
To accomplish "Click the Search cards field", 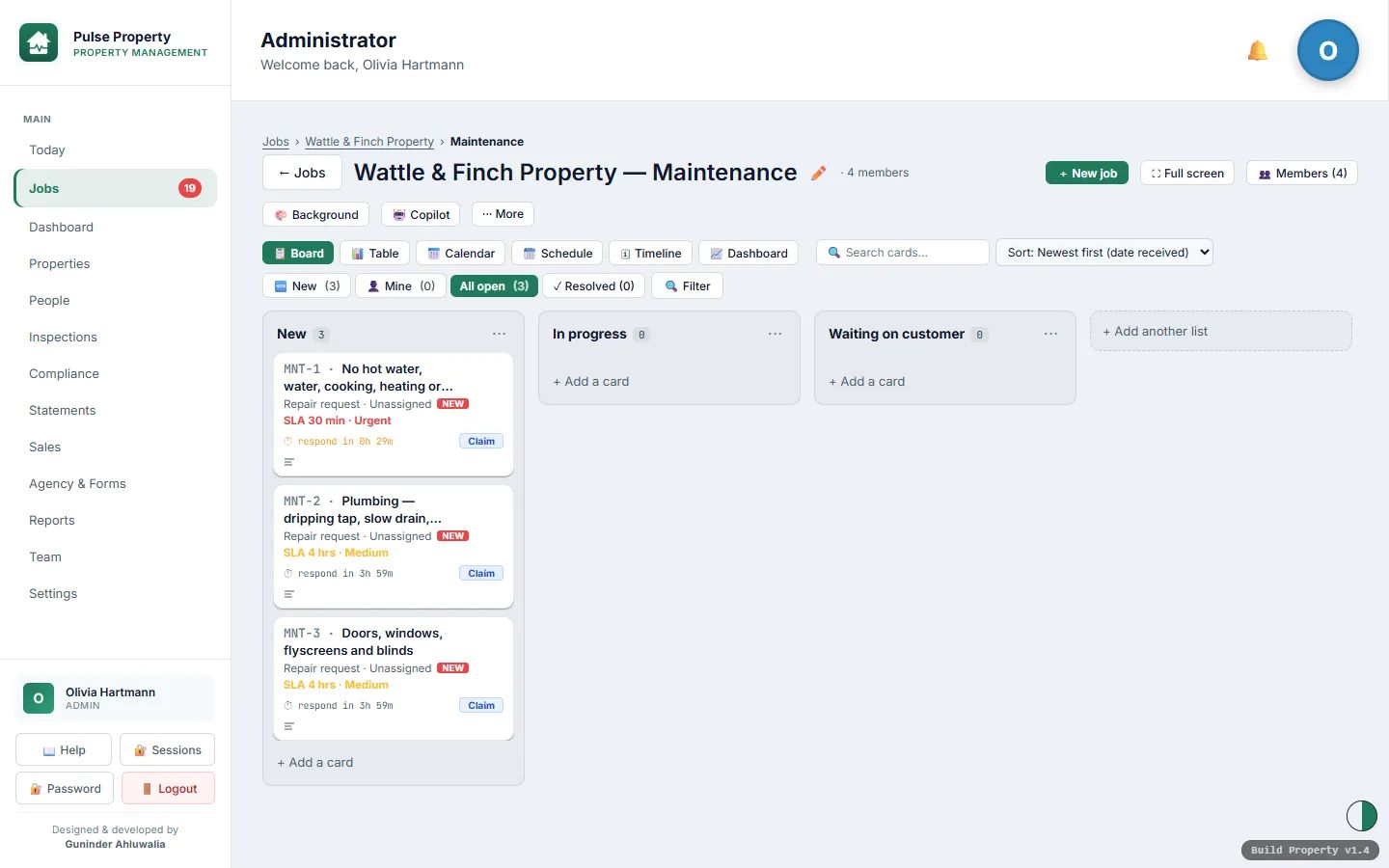I will (x=903, y=253).
